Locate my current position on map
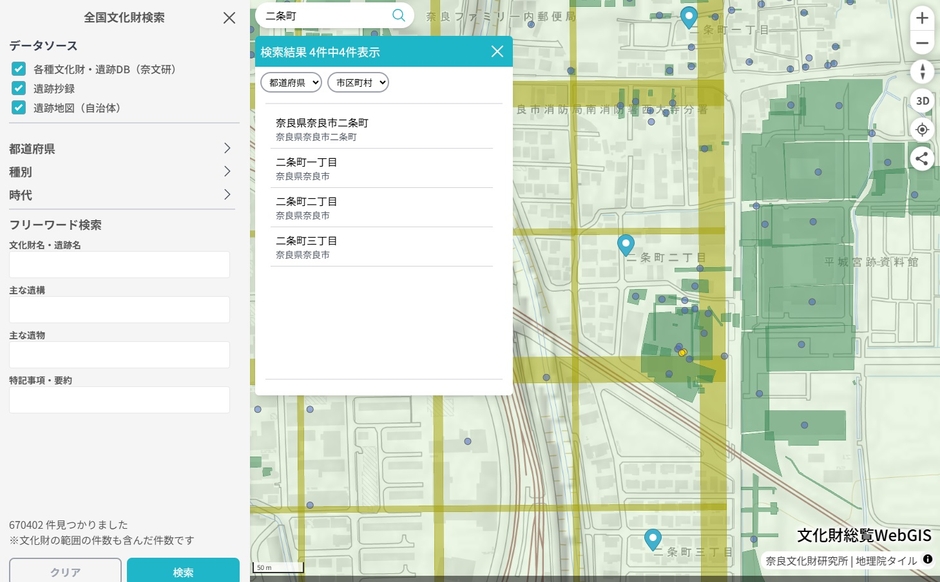Screen dimensions: 940x582 coord(922,130)
